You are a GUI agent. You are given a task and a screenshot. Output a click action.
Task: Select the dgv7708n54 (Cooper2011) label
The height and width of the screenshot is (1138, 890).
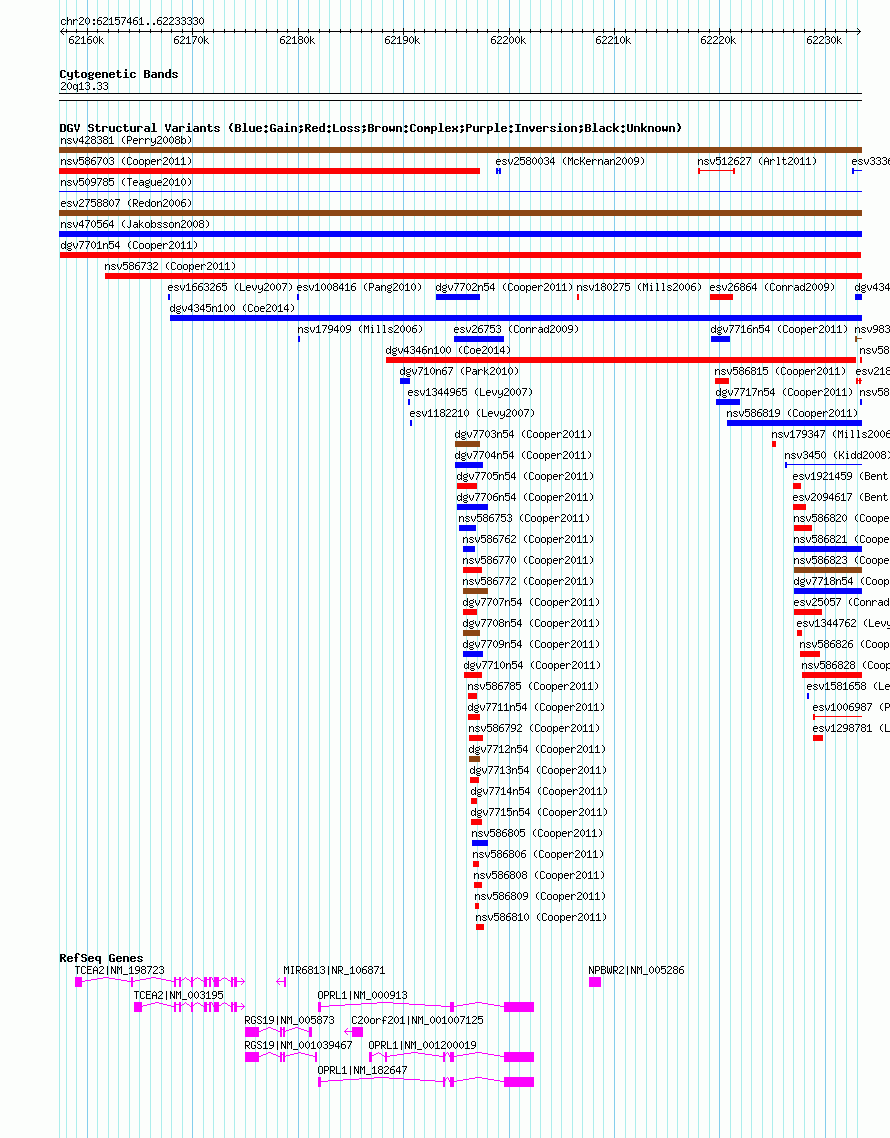(531, 624)
